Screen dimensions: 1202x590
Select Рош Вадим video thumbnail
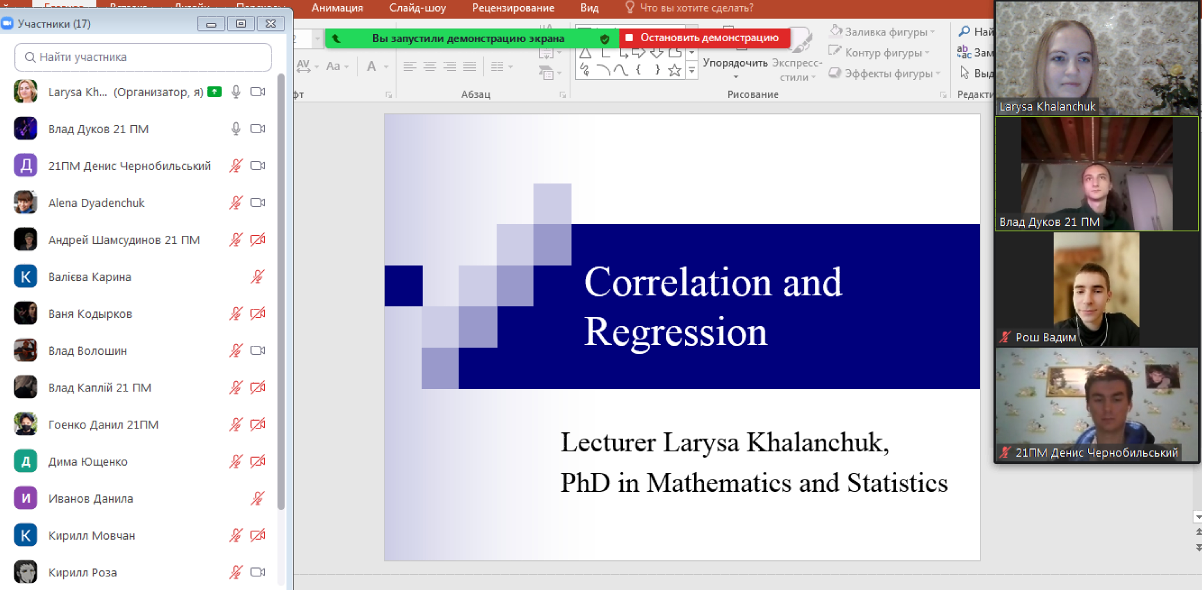coord(1097,289)
